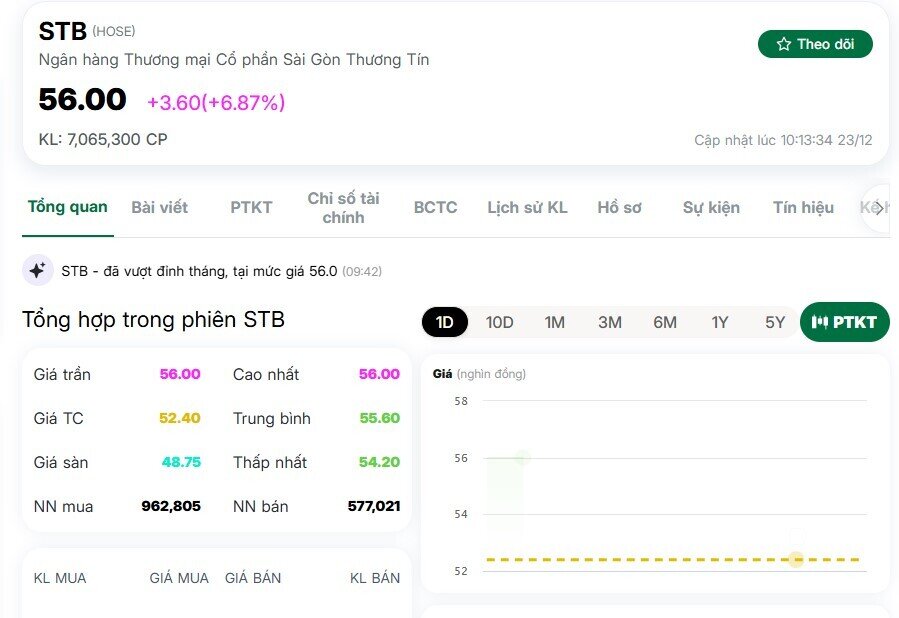Screen dimensions: 899x618
Task: Toggle the 3M timeframe on the chart
Action: (x=610, y=322)
